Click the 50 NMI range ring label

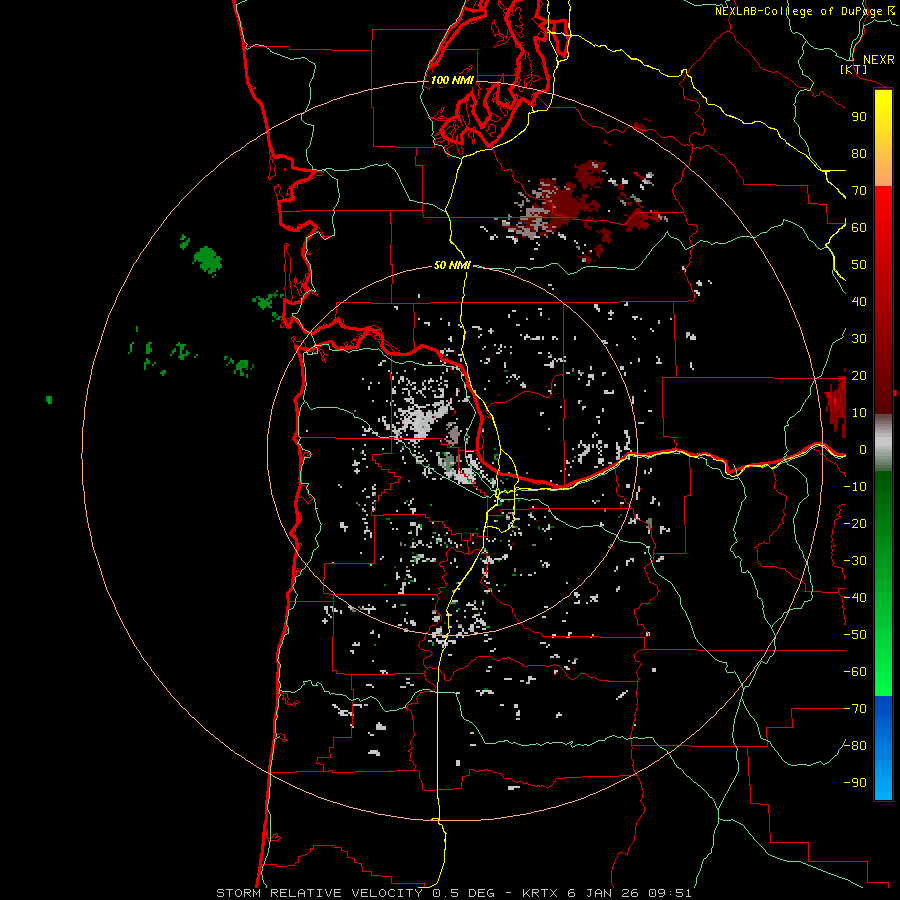452,265
